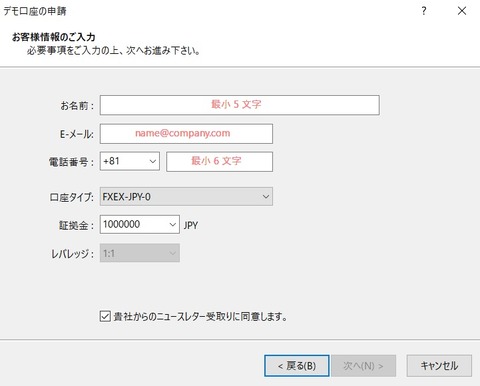The height and width of the screenshot is (386, 480).
Task: Open the +81 country code dropdown
Action: tap(130, 161)
